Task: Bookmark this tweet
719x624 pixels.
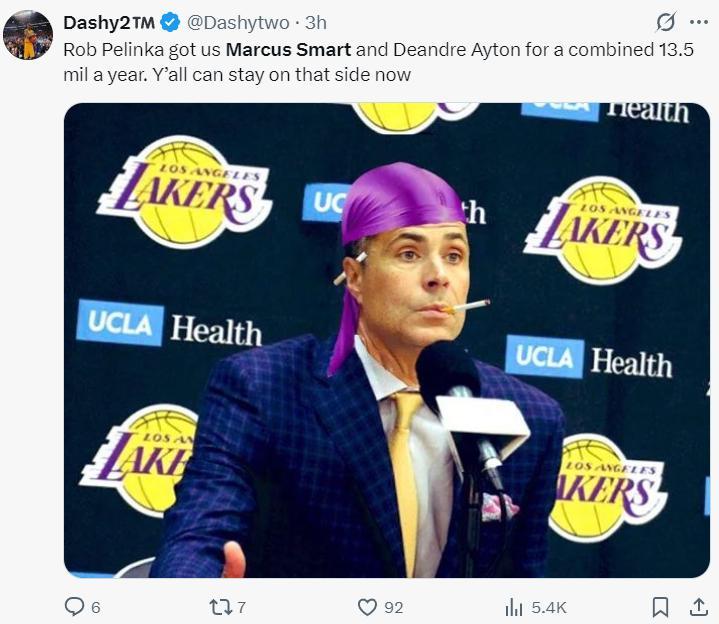Action: pyautogui.click(x=661, y=606)
